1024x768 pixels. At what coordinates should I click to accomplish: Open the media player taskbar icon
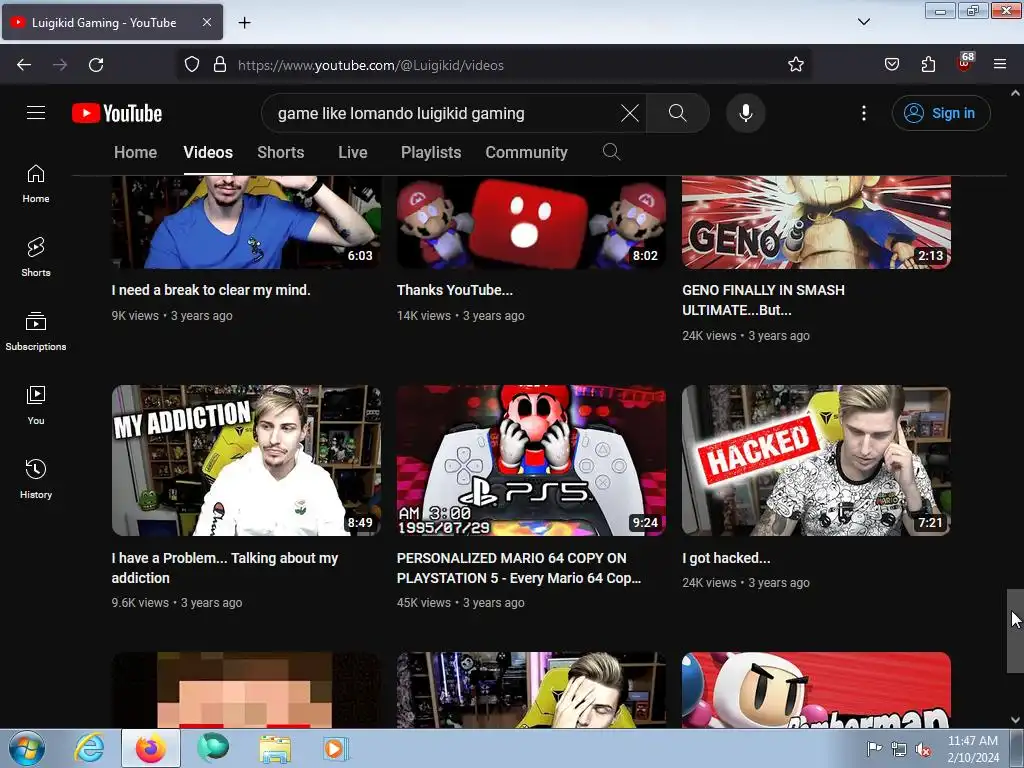coord(336,748)
